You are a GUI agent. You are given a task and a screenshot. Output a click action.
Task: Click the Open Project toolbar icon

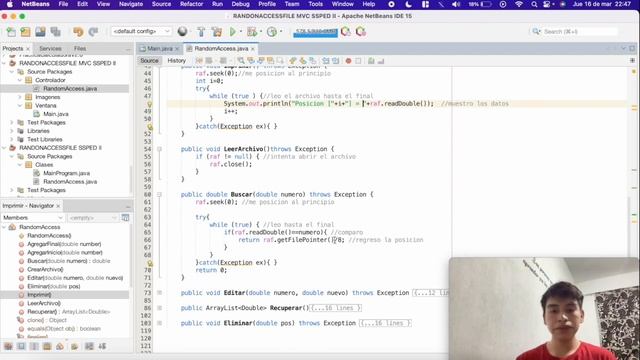[x=40, y=31]
